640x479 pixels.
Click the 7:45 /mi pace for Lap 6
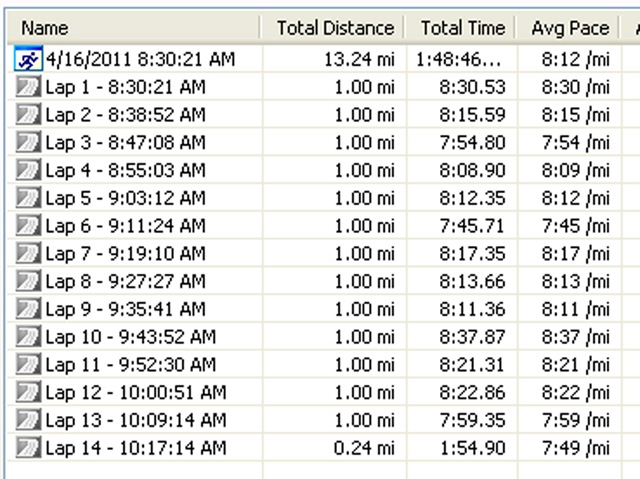pyautogui.click(x=576, y=226)
